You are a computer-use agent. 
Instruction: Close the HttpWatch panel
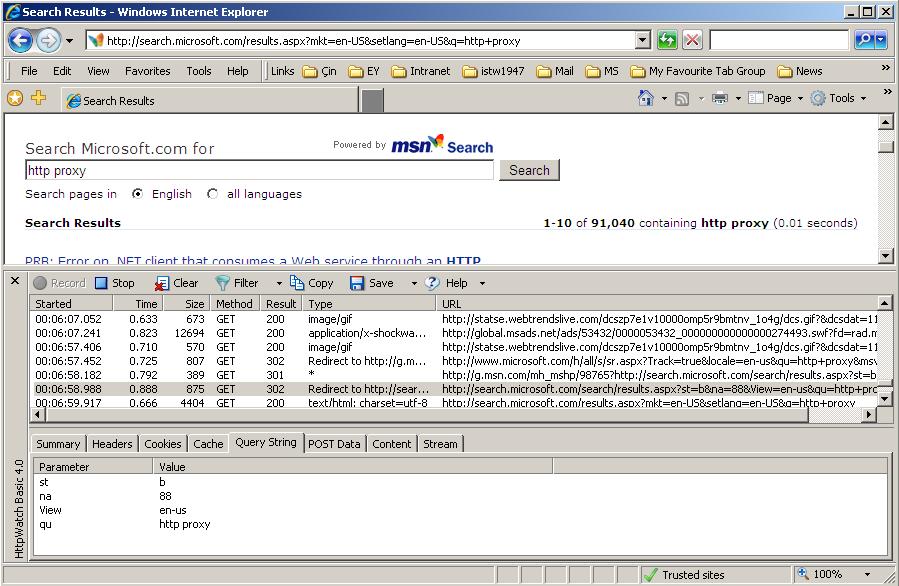point(15,280)
